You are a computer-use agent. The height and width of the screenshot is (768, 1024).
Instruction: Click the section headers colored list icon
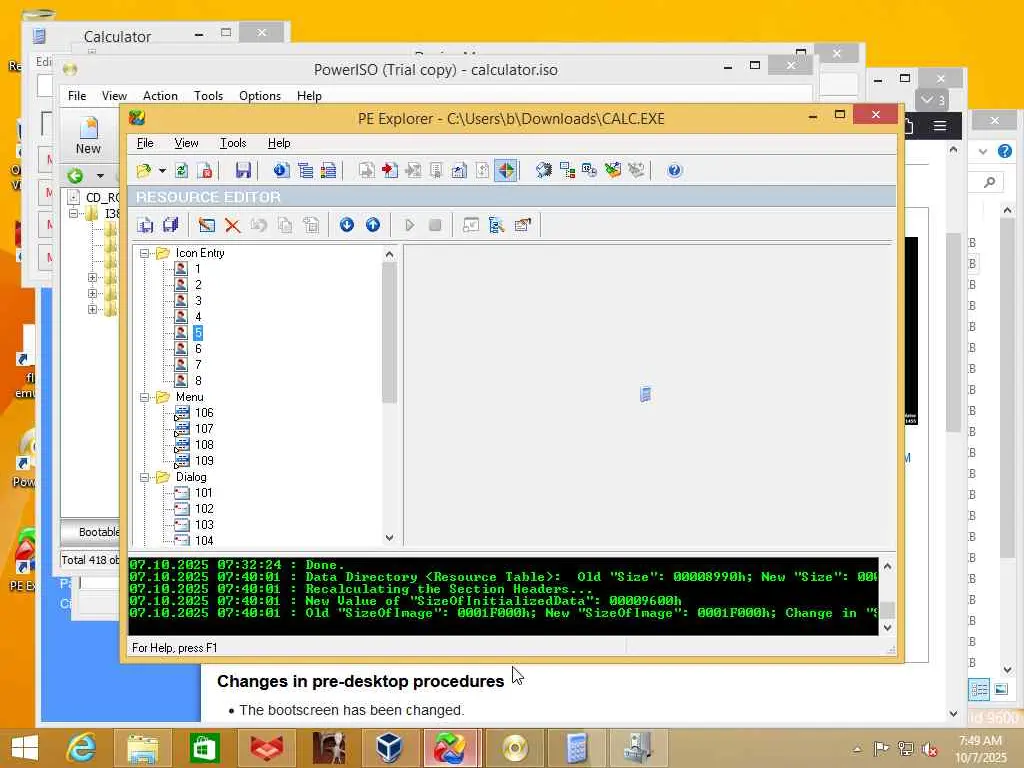tap(328, 171)
